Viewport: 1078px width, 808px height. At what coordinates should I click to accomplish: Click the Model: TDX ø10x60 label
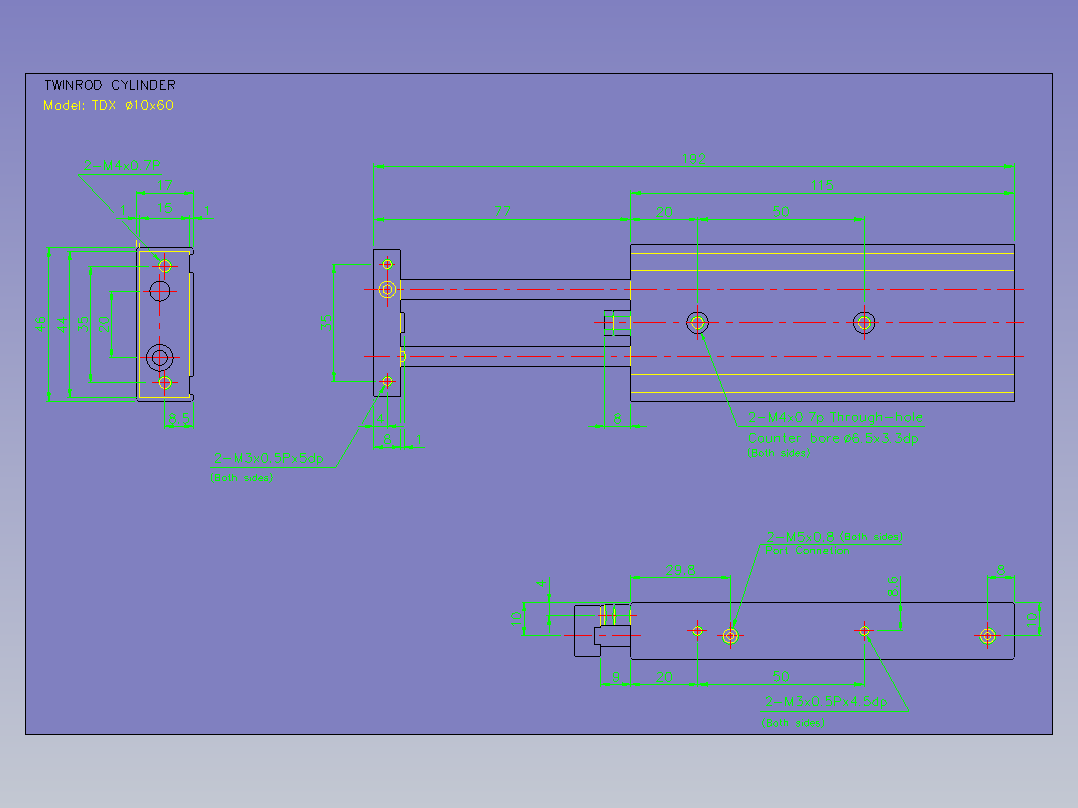tap(108, 105)
